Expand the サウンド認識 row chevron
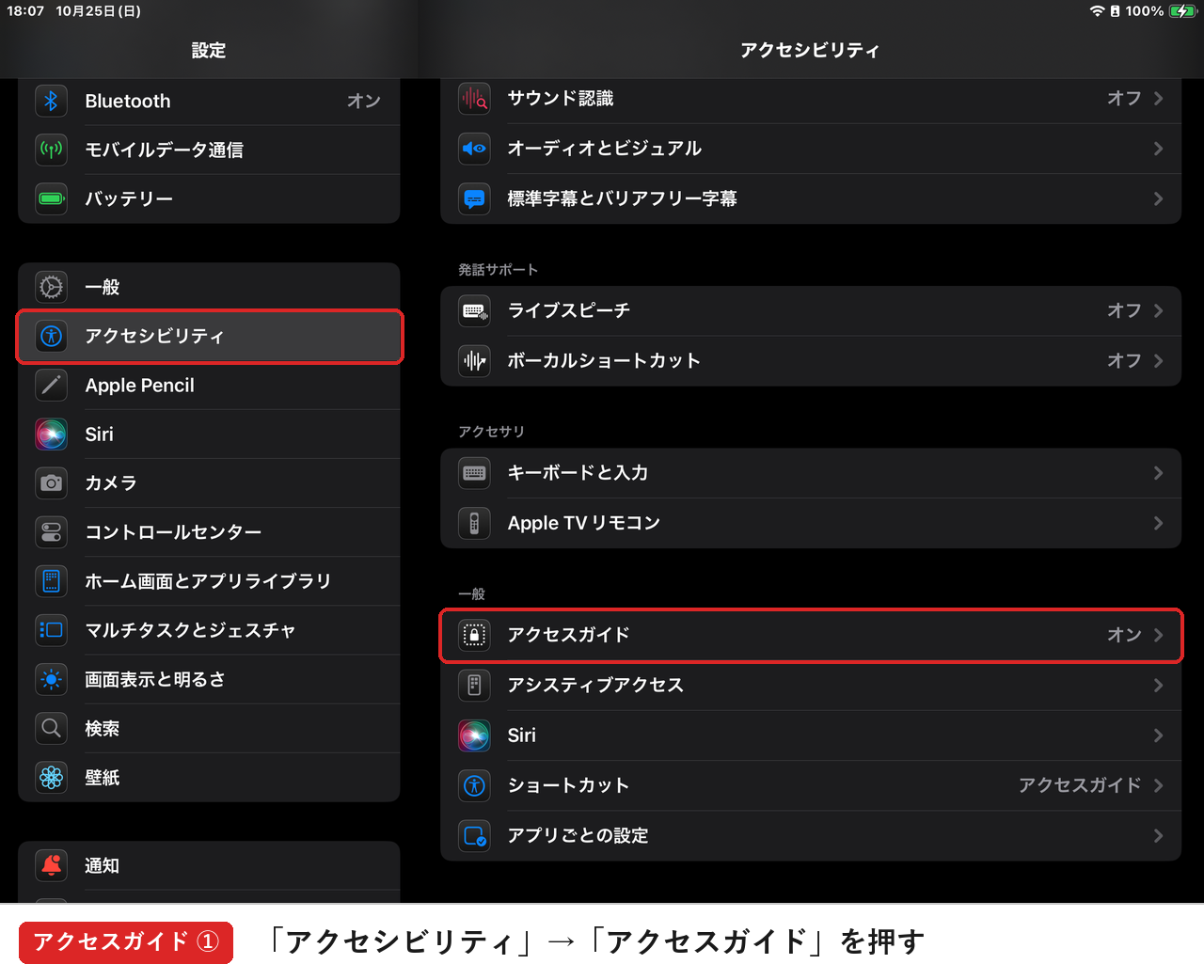Screen dimensions: 1204x980 1158,98
